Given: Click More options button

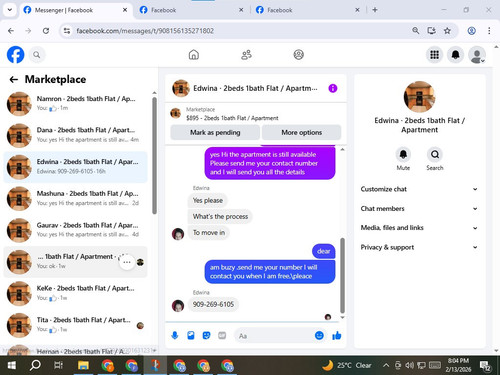Looking at the screenshot, I should [302, 132].
